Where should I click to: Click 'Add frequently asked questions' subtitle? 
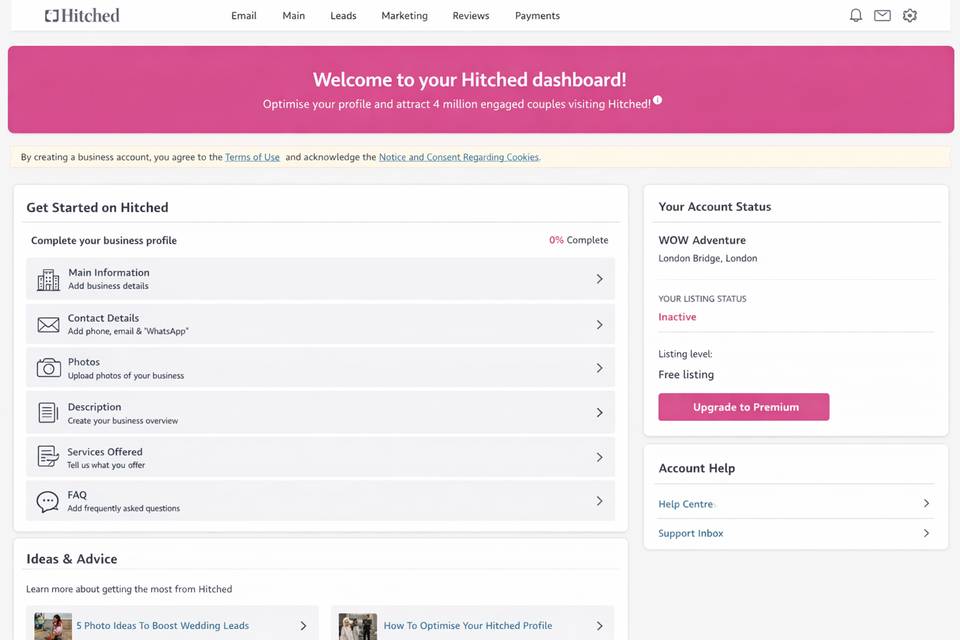point(124,508)
